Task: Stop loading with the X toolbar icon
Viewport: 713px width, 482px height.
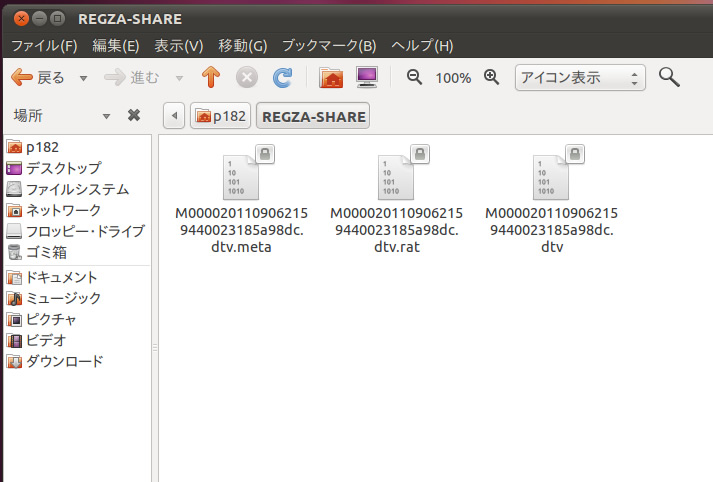Action: (x=247, y=77)
